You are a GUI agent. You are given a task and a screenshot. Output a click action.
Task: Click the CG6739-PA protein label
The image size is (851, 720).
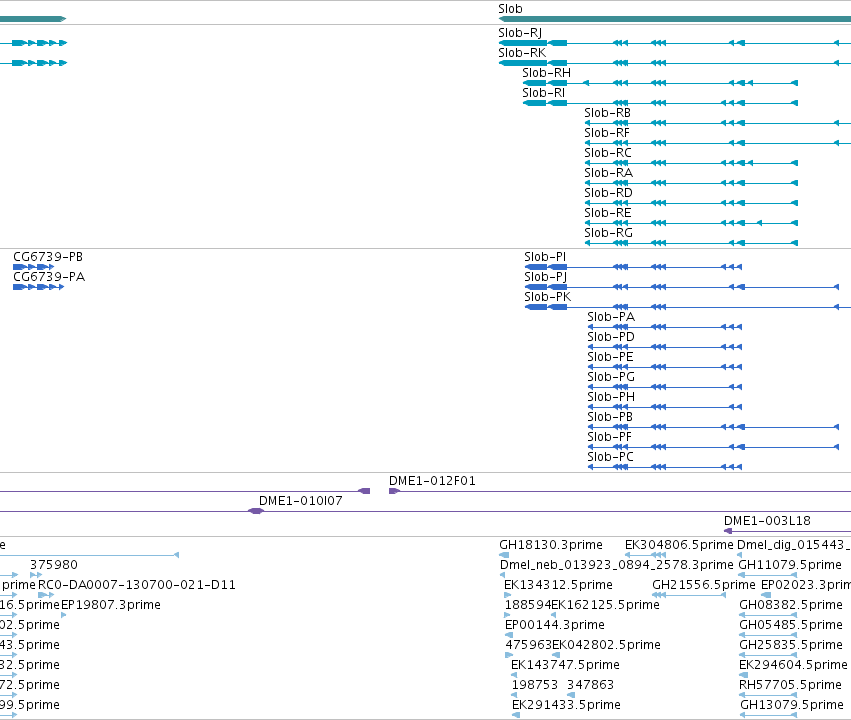(x=49, y=277)
